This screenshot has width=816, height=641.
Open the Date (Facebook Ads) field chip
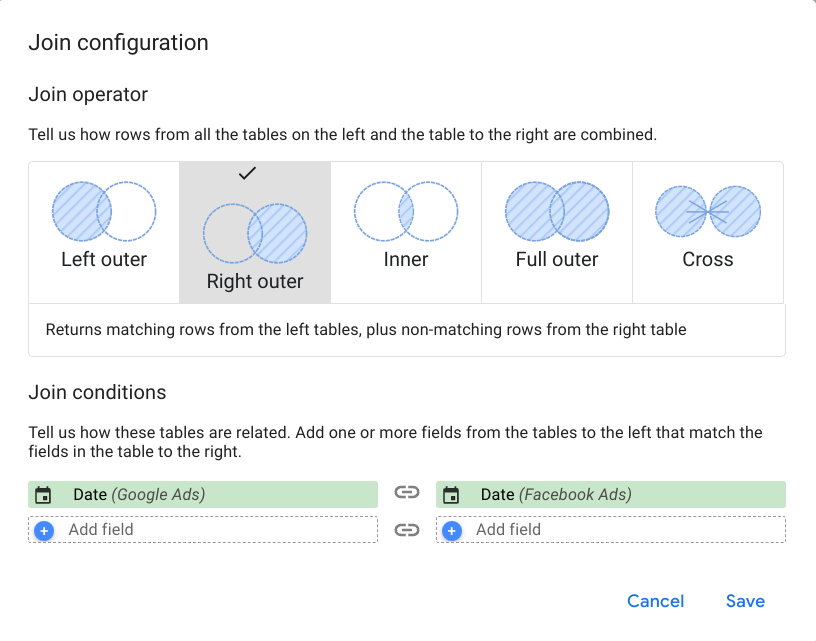click(611, 494)
